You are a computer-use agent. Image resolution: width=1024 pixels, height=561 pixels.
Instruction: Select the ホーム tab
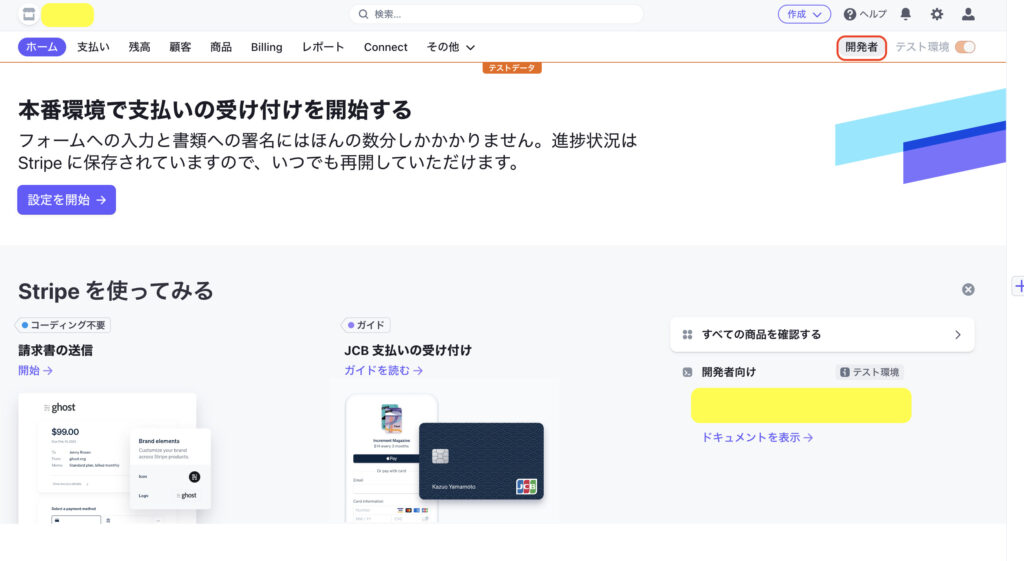[x=42, y=47]
